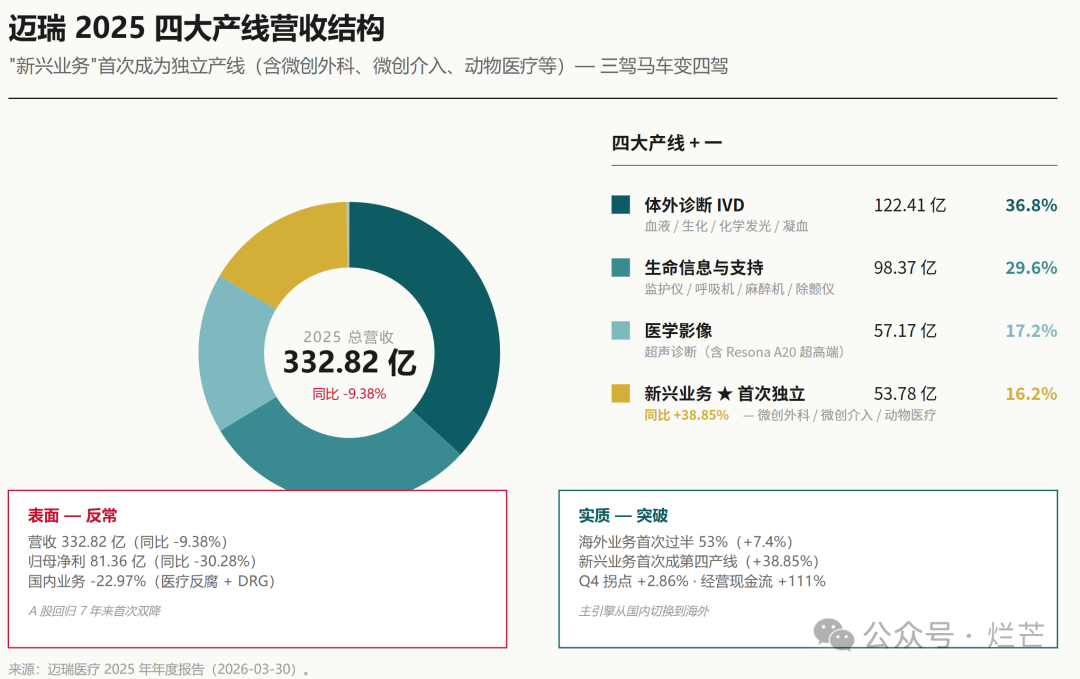Click the subtitle starting with "新兴业务"首次成为独立产线

(x=368, y=66)
